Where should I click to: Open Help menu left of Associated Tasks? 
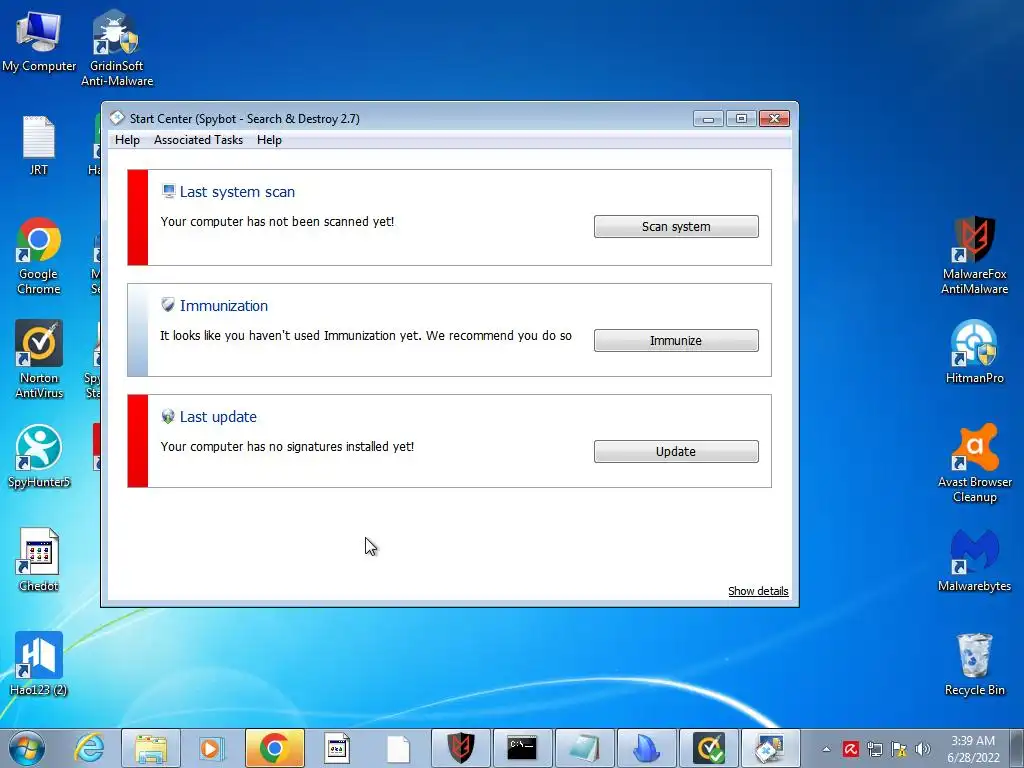(x=127, y=140)
